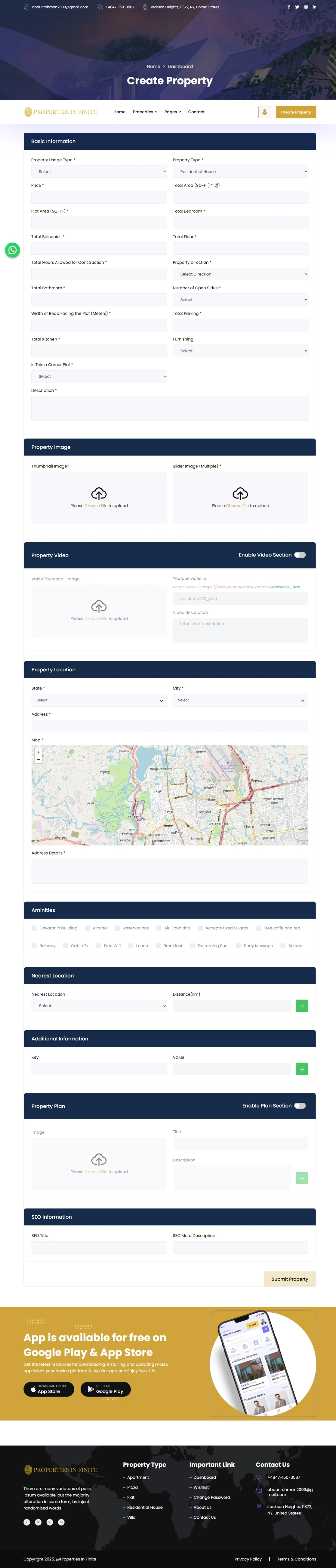Click Choose File under Thumbnail Image
Image resolution: width=336 pixels, height=1568 pixels.
96,506
